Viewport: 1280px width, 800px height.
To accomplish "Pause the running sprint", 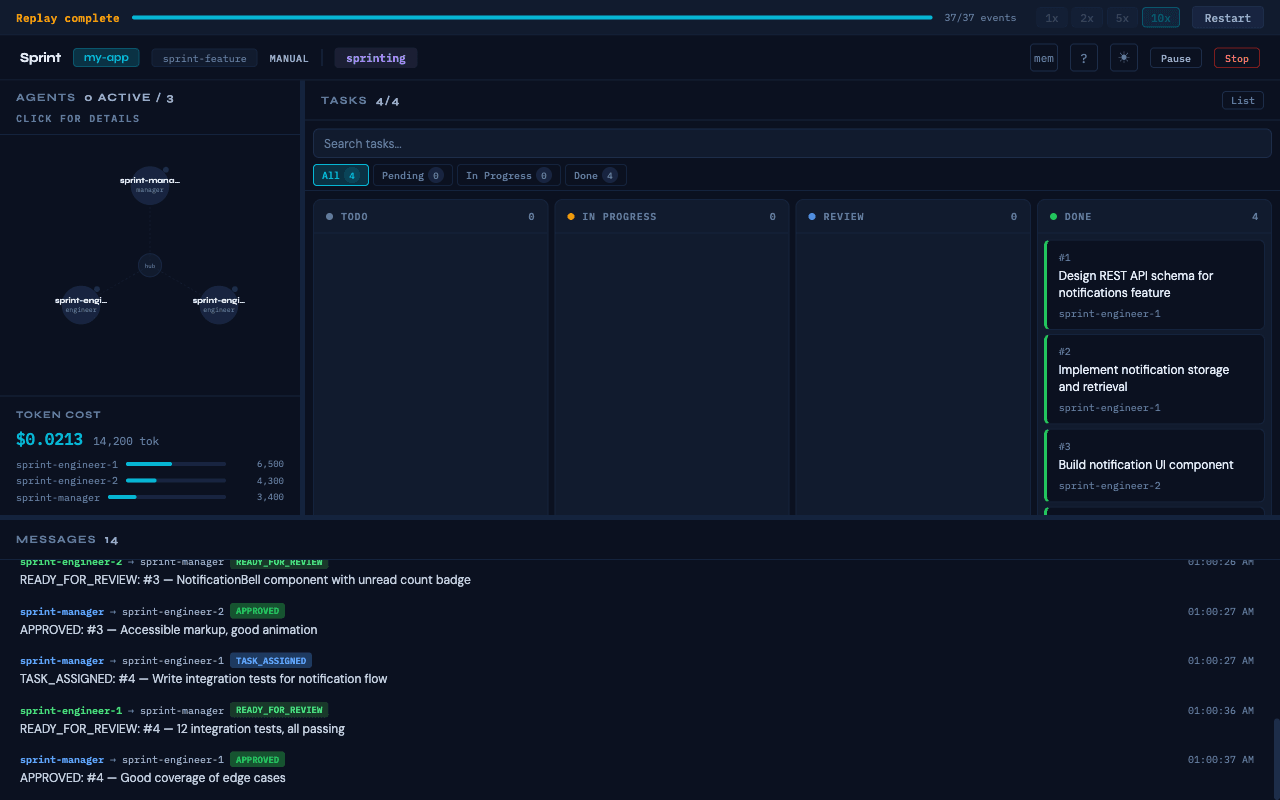I will click(x=1175, y=57).
